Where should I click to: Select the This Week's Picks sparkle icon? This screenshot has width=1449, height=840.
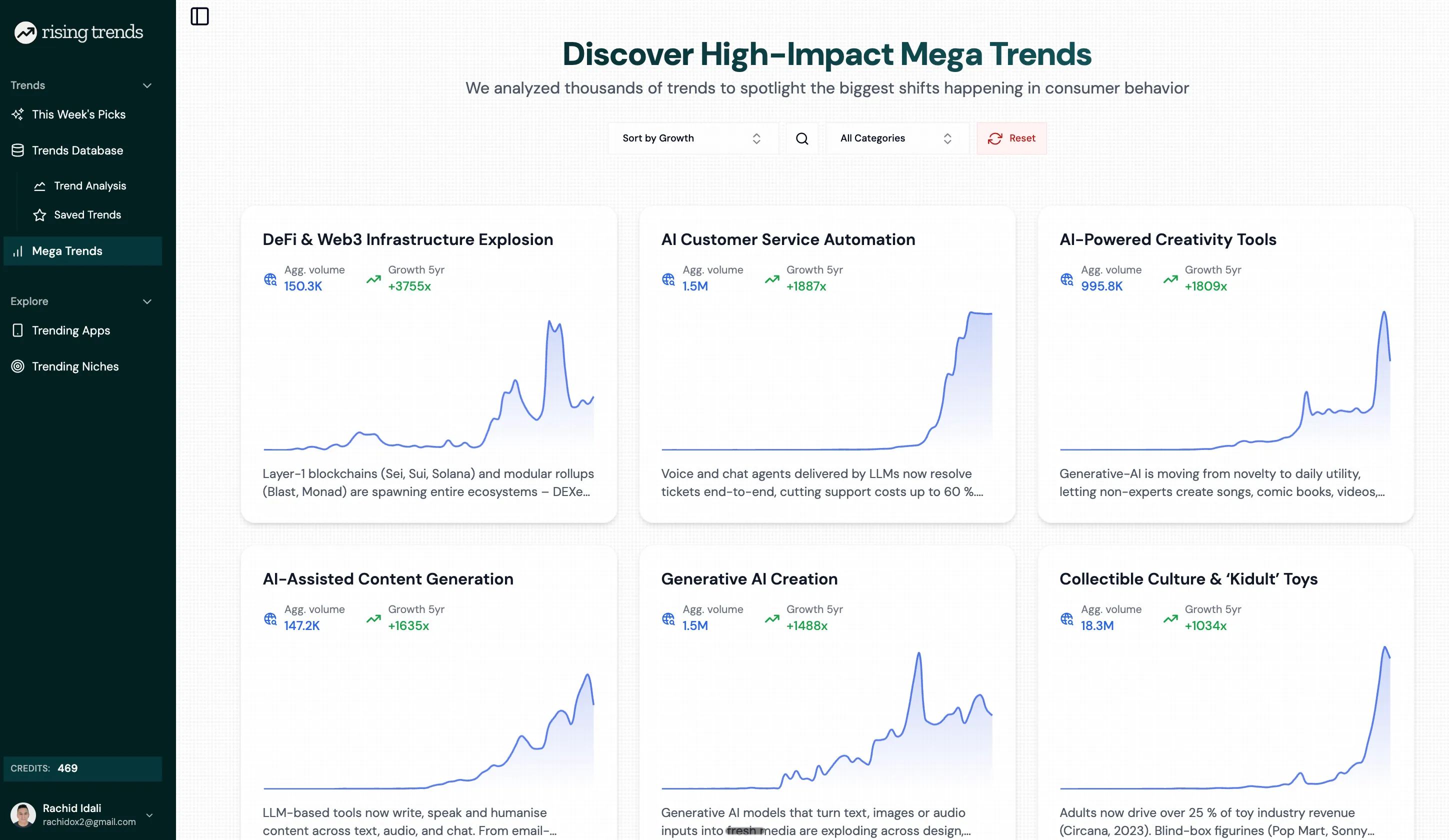18,114
